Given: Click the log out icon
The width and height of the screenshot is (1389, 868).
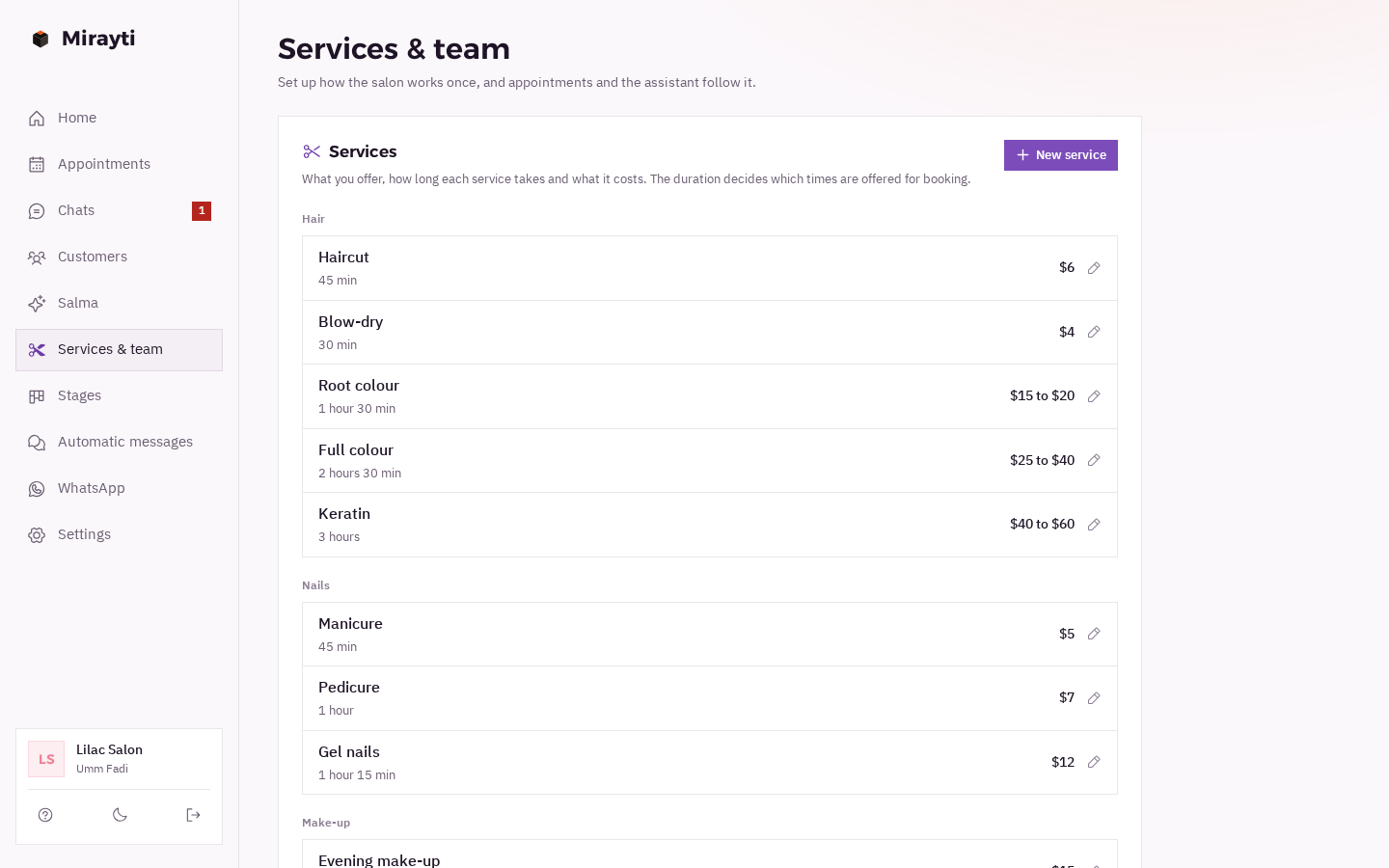Looking at the screenshot, I should (x=193, y=815).
